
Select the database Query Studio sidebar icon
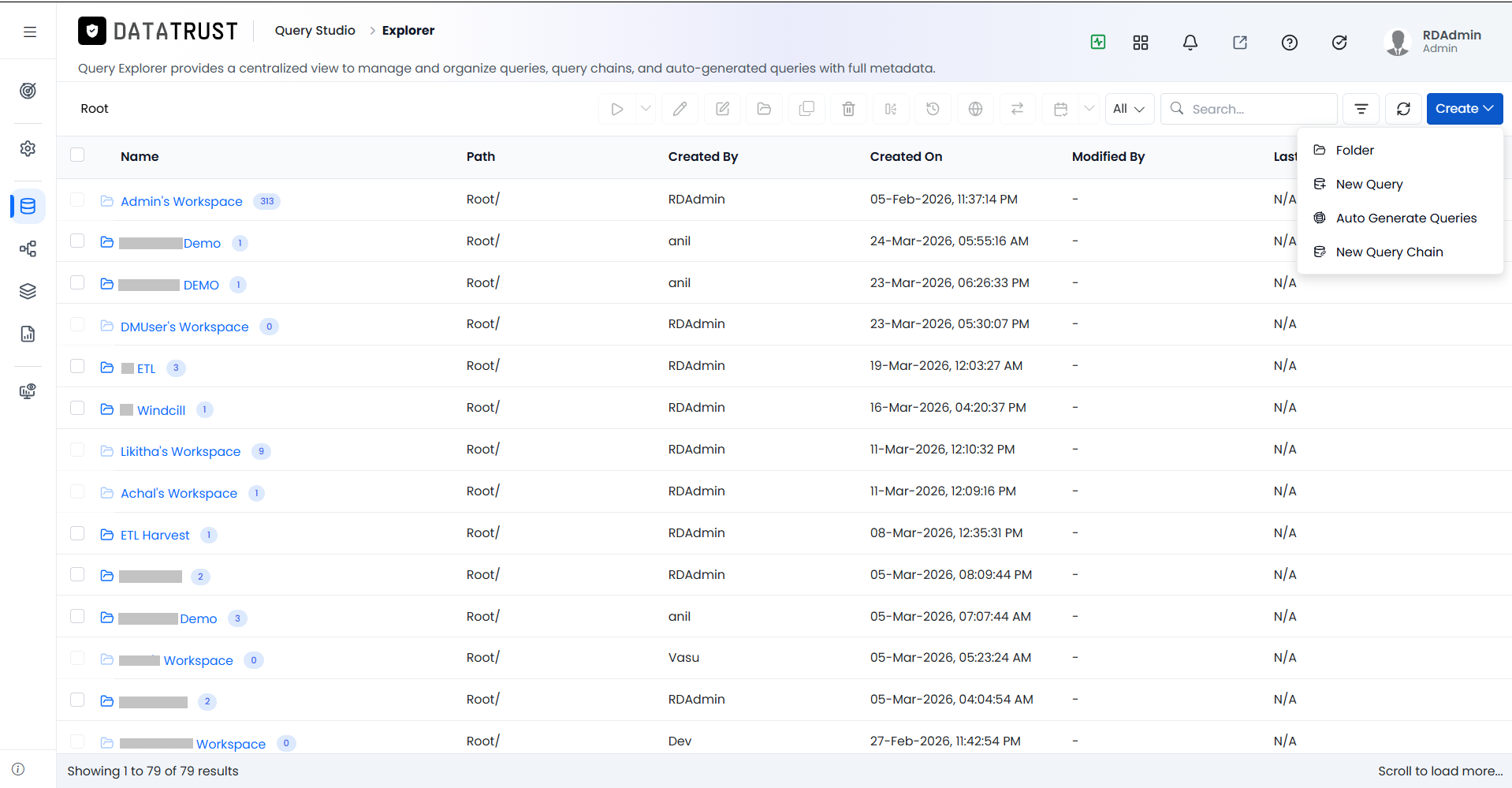(x=28, y=207)
